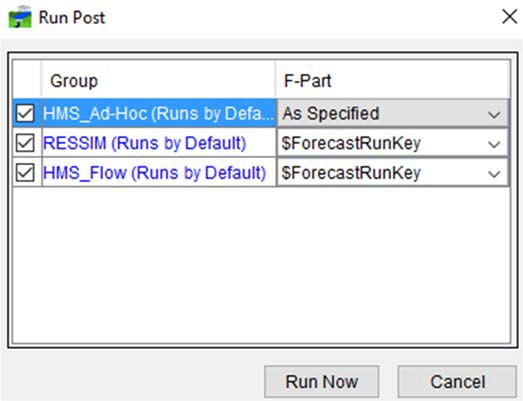The width and height of the screenshot is (523, 401).
Task: Disable the HMS_Flow group checkbox
Action: (25, 172)
